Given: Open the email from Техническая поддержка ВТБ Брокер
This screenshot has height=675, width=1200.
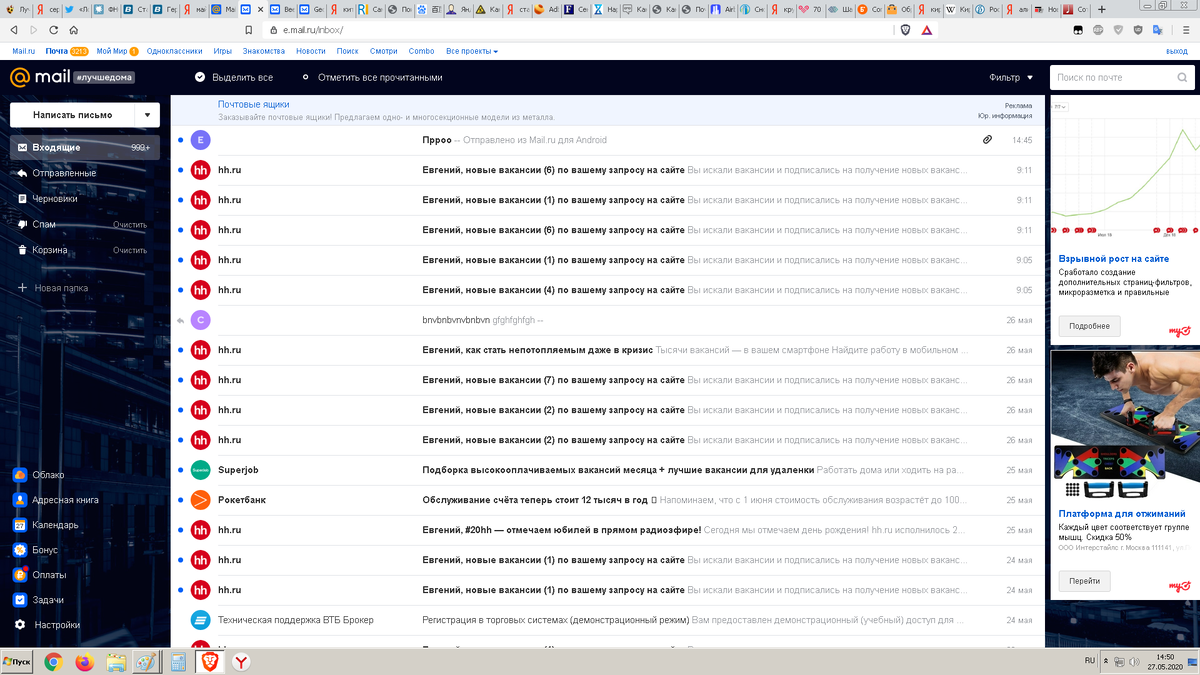Looking at the screenshot, I should 607,620.
